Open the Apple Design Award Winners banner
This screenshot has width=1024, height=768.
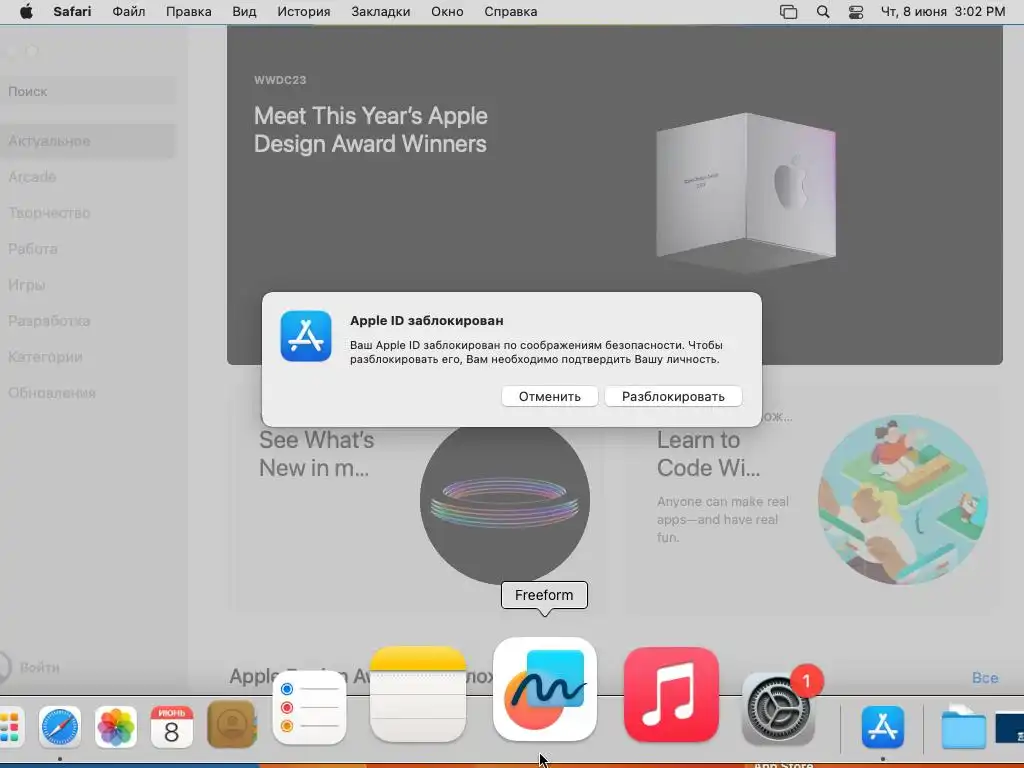[615, 195]
